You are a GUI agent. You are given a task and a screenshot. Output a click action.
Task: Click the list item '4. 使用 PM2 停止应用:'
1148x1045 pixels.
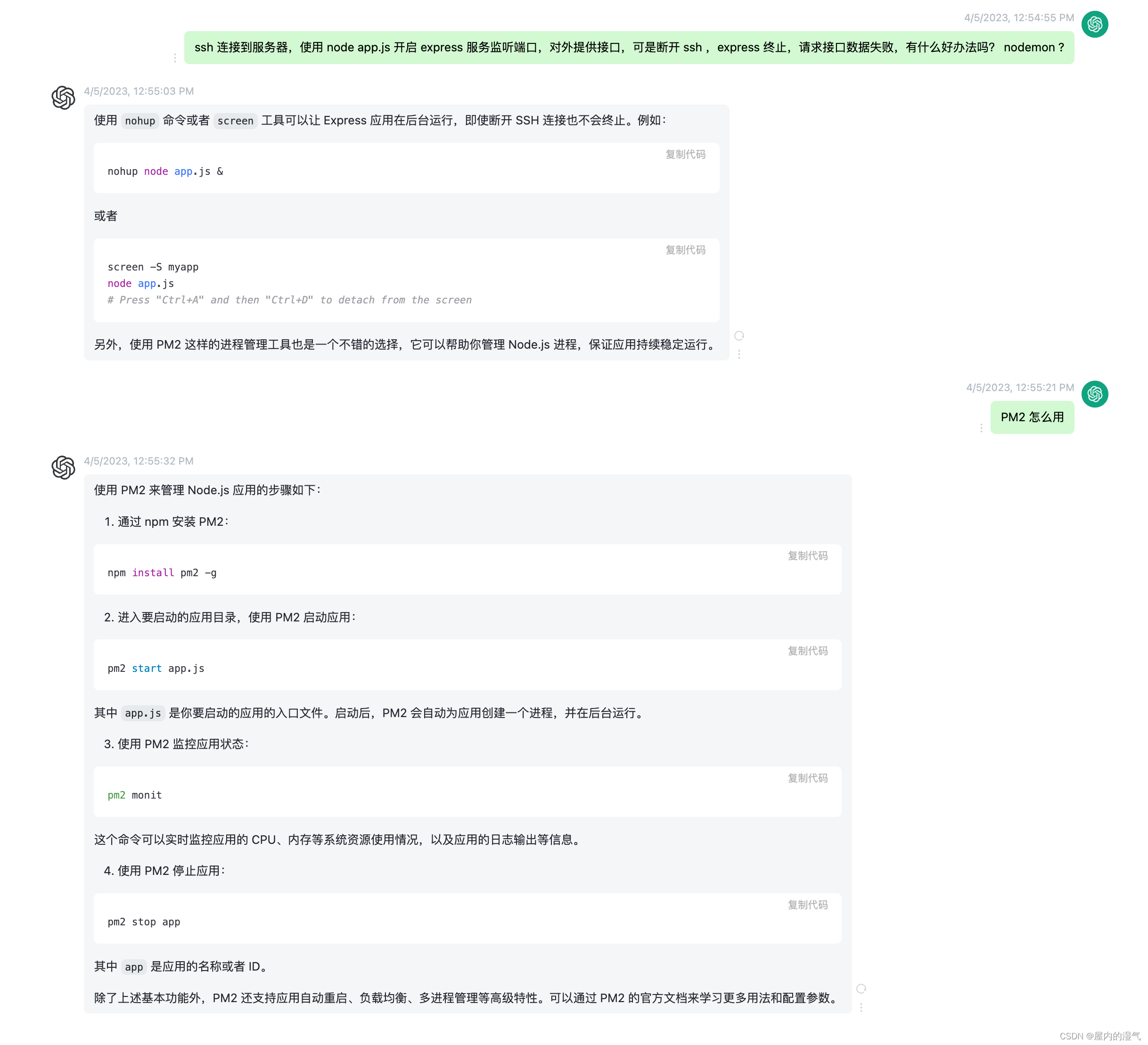pos(164,871)
